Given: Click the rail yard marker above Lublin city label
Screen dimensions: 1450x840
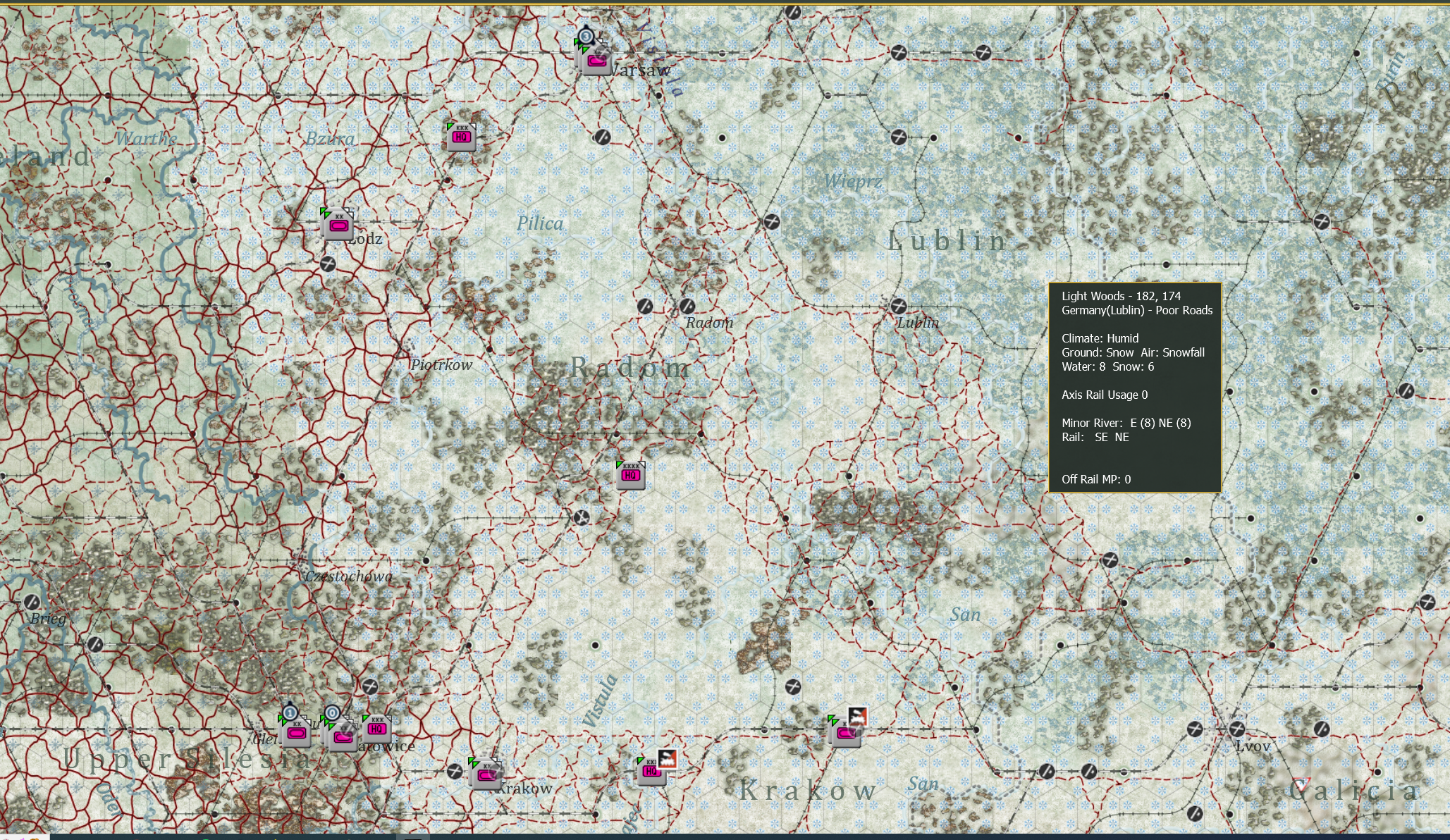Looking at the screenshot, I should point(898,306).
